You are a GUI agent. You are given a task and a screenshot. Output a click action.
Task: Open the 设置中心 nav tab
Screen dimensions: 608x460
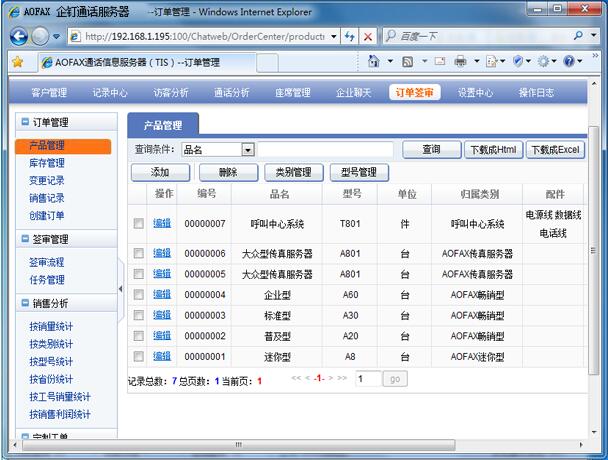point(475,93)
